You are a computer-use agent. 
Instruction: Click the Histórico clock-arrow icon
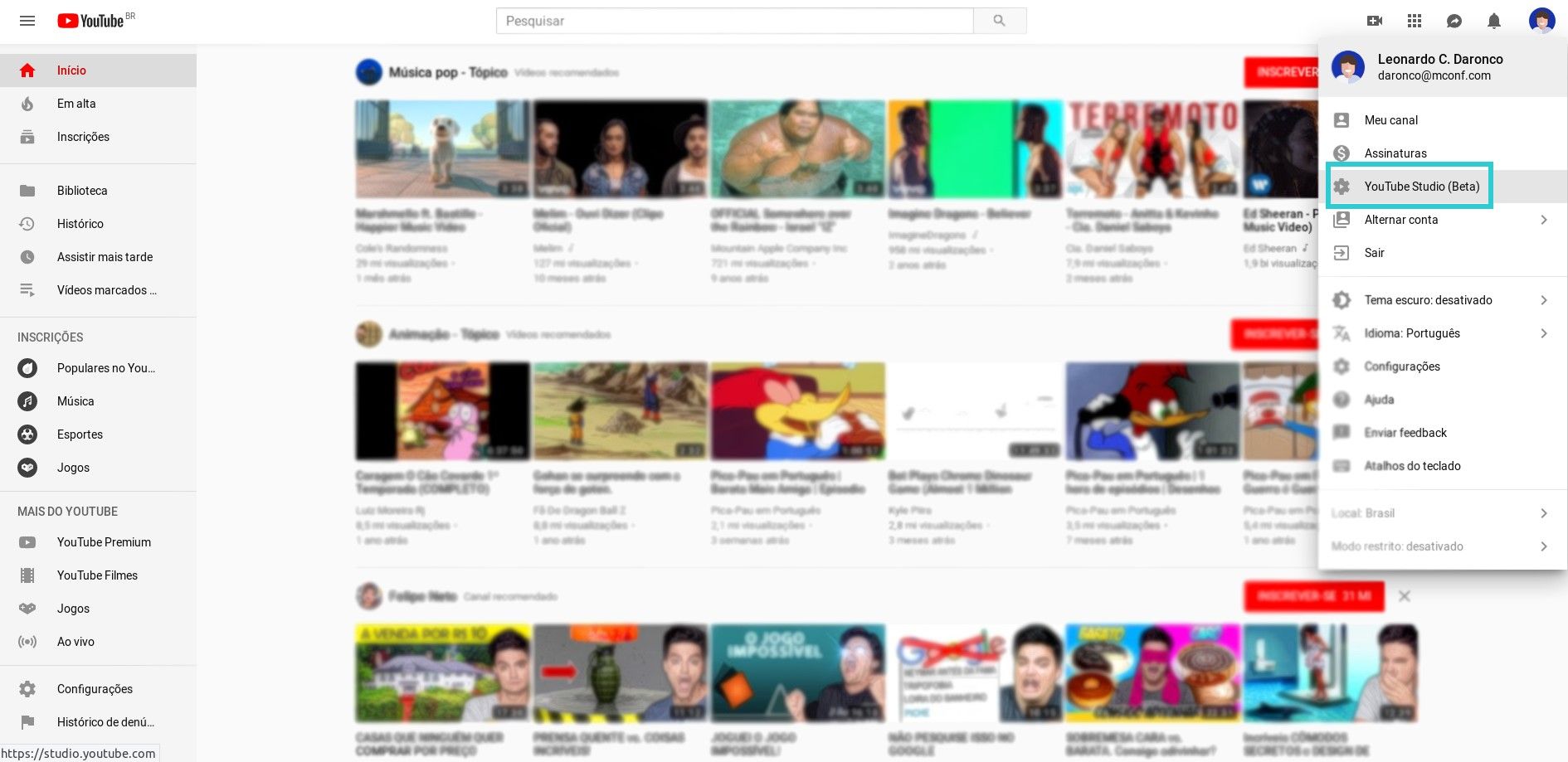(x=27, y=224)
